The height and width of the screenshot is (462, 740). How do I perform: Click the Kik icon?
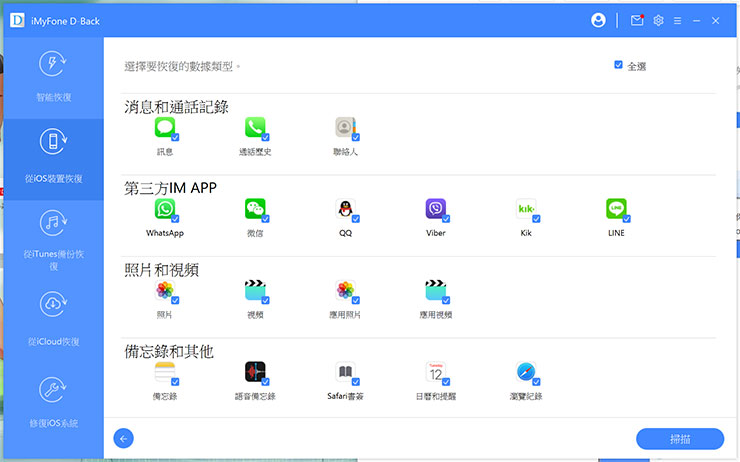[x=526, y=209]
